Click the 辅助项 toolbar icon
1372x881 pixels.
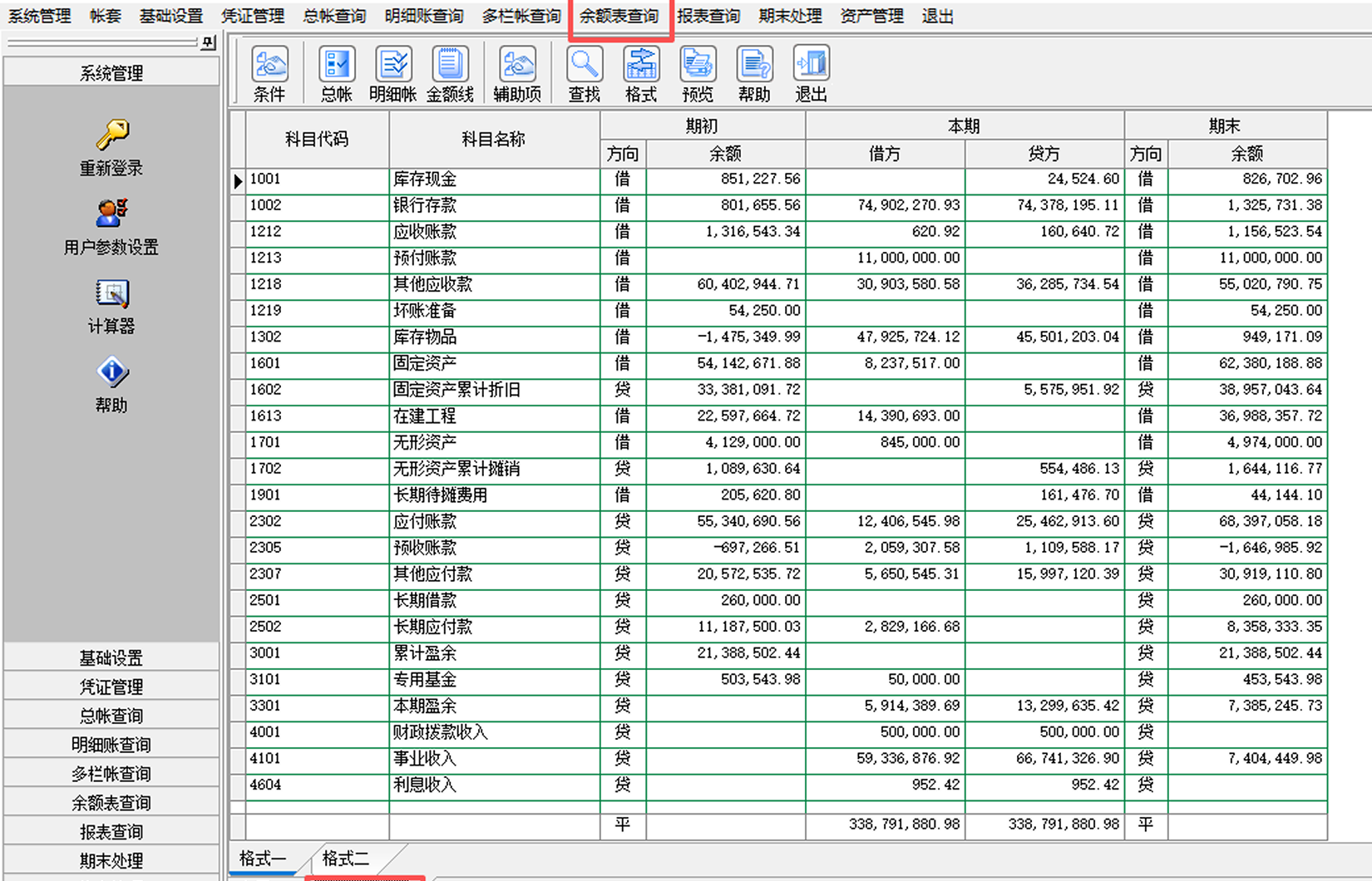point(517,74)
